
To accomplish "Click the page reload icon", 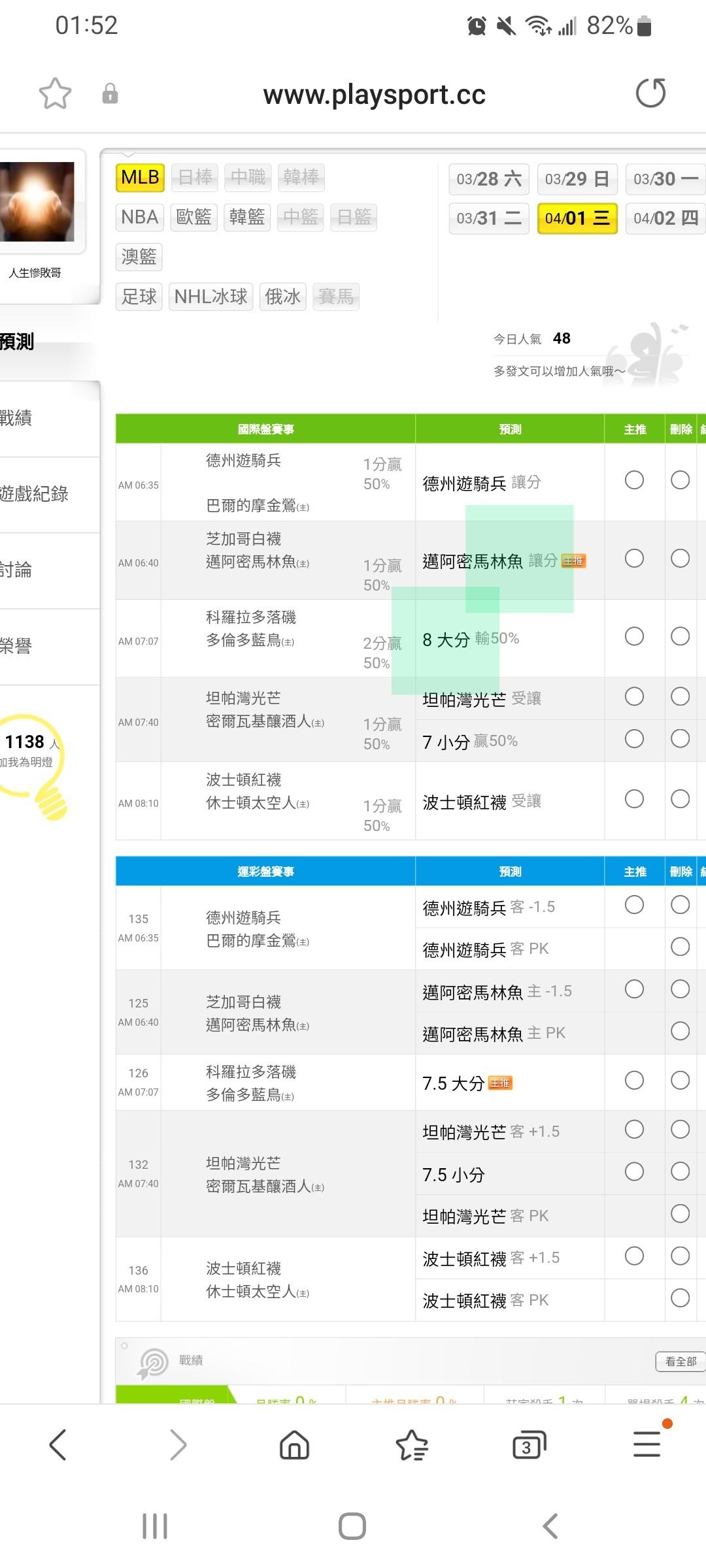I will tap(650, 93).
